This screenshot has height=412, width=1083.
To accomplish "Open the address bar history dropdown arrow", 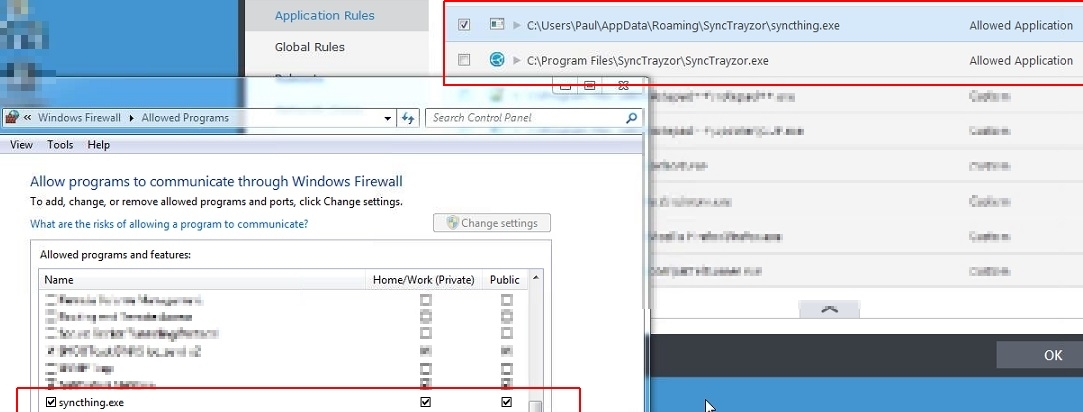I will [x=387, y=118].
